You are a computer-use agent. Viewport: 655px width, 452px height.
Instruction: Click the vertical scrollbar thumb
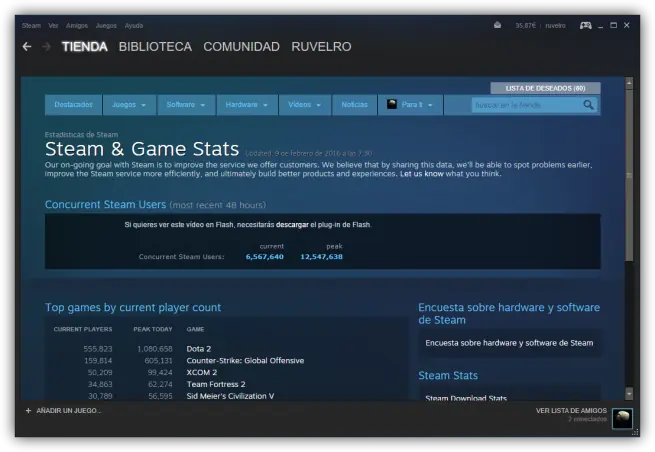(x=629, y=175)
